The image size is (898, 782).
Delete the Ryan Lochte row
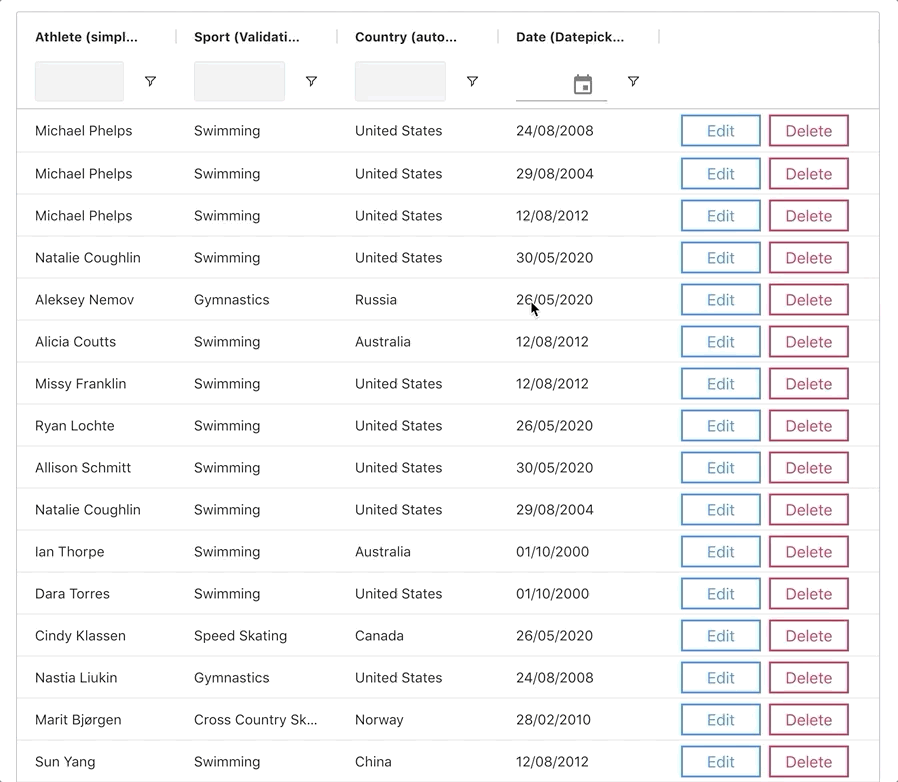coord(809,426)
